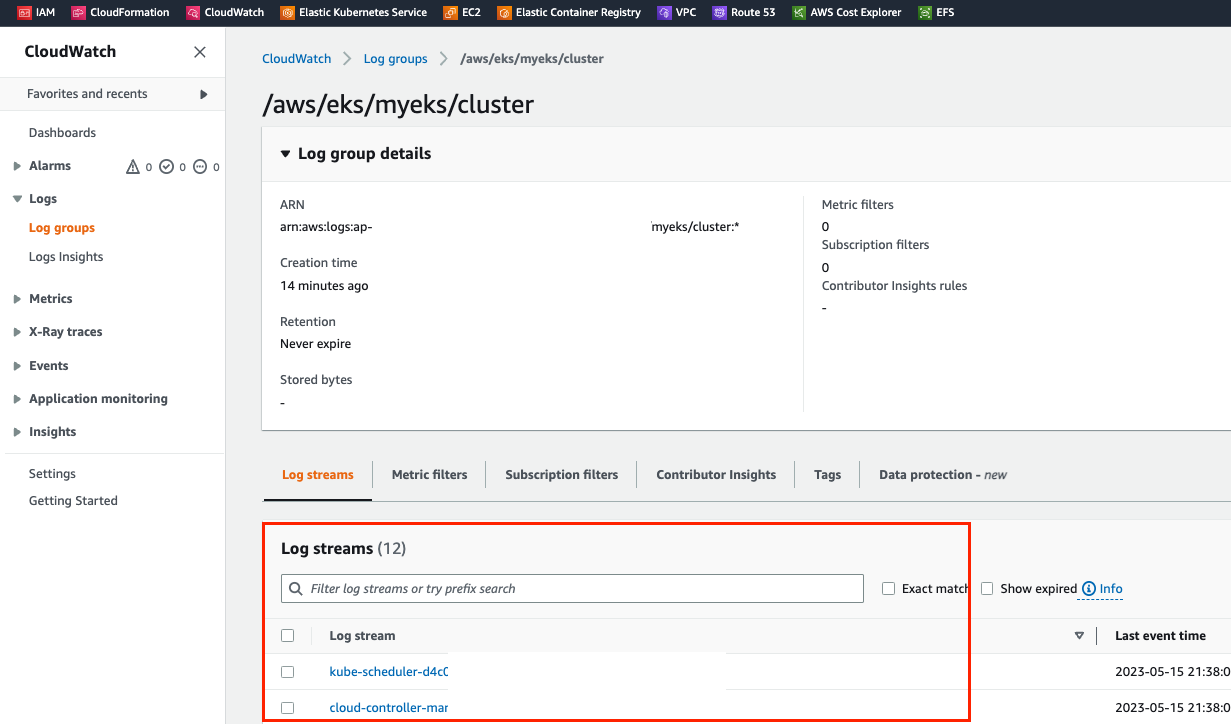Open the CloudFormation shortcut icon
This screenshot has width=1231, height=724.
click(78, 13)
